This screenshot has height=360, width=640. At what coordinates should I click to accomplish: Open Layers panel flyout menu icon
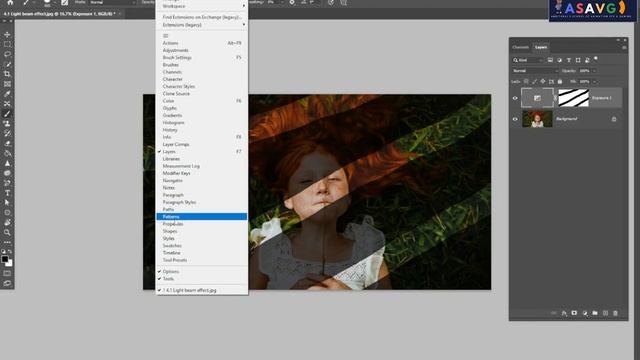[x=624, y=47]
